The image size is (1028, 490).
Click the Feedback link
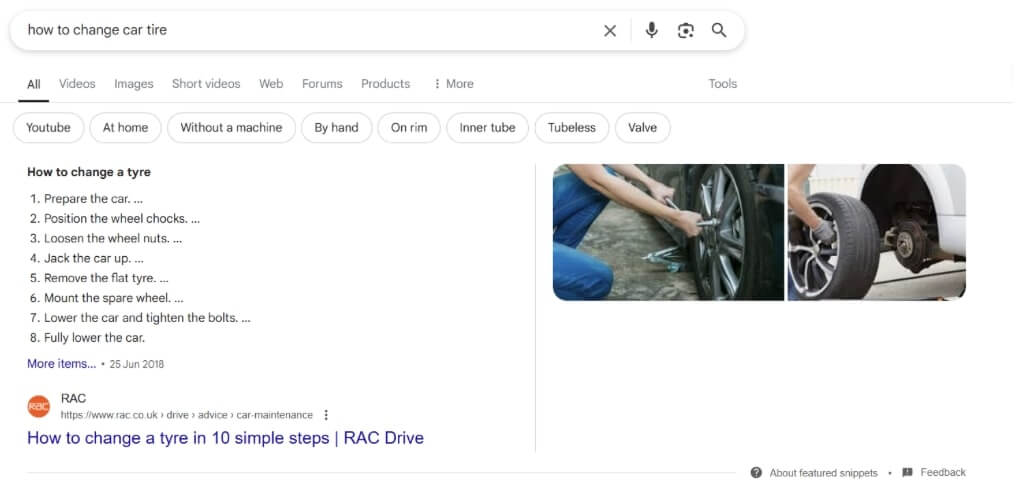(x=943, y=472)
